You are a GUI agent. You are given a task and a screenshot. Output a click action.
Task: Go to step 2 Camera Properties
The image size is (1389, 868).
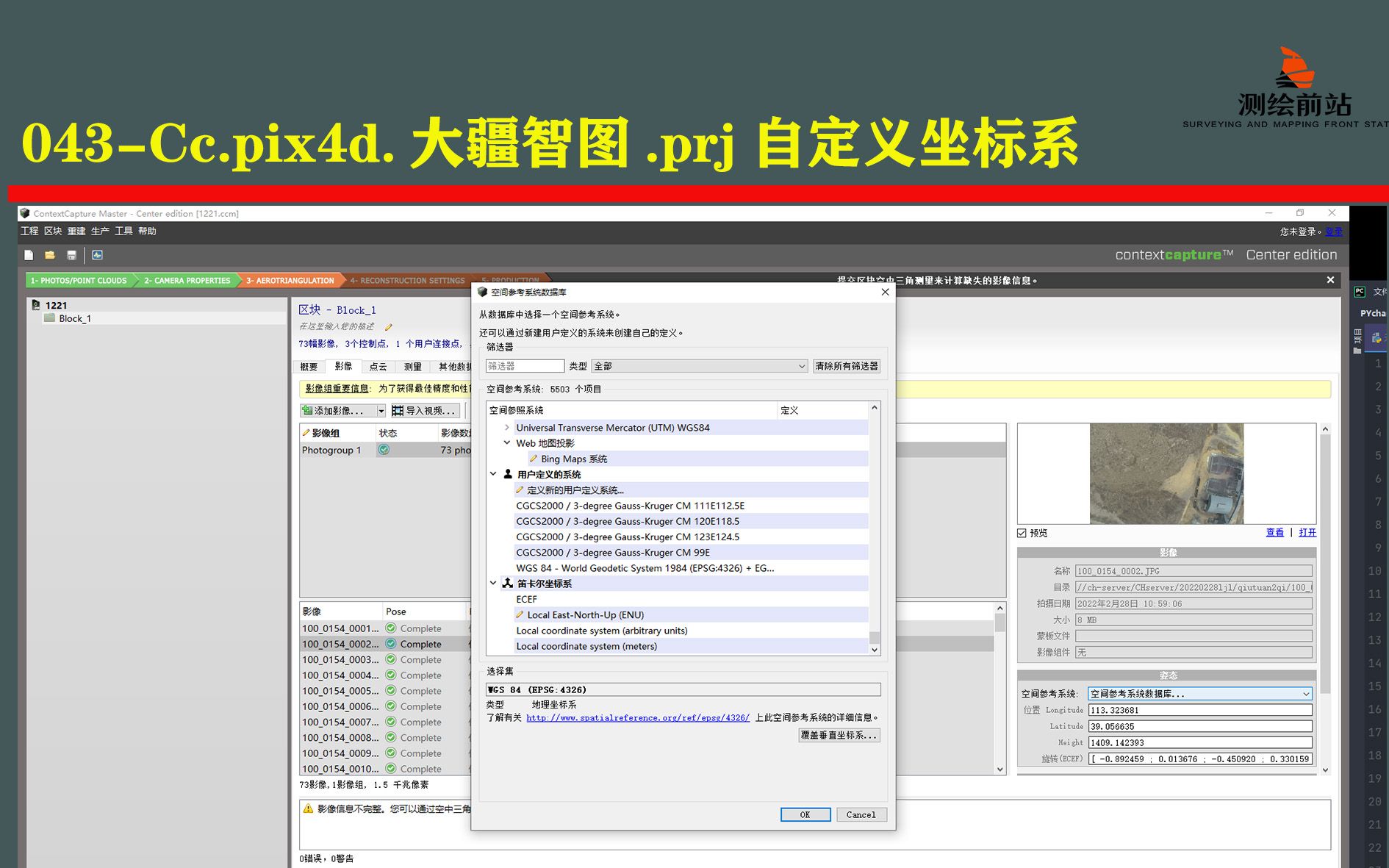click(187, 280)
